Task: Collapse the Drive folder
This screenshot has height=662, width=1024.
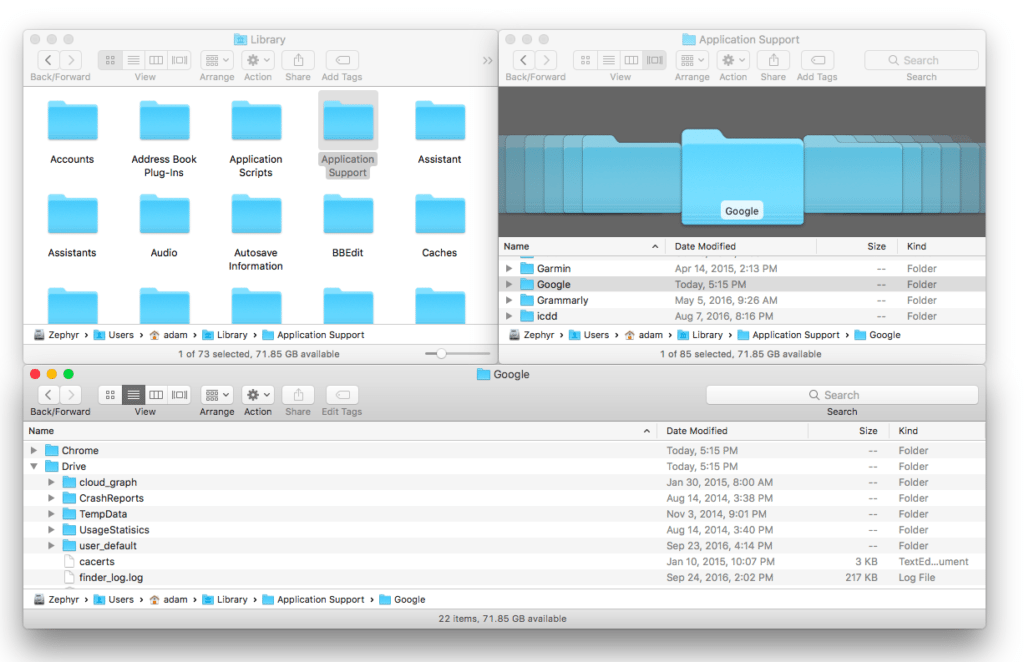Action: (34, 466)
